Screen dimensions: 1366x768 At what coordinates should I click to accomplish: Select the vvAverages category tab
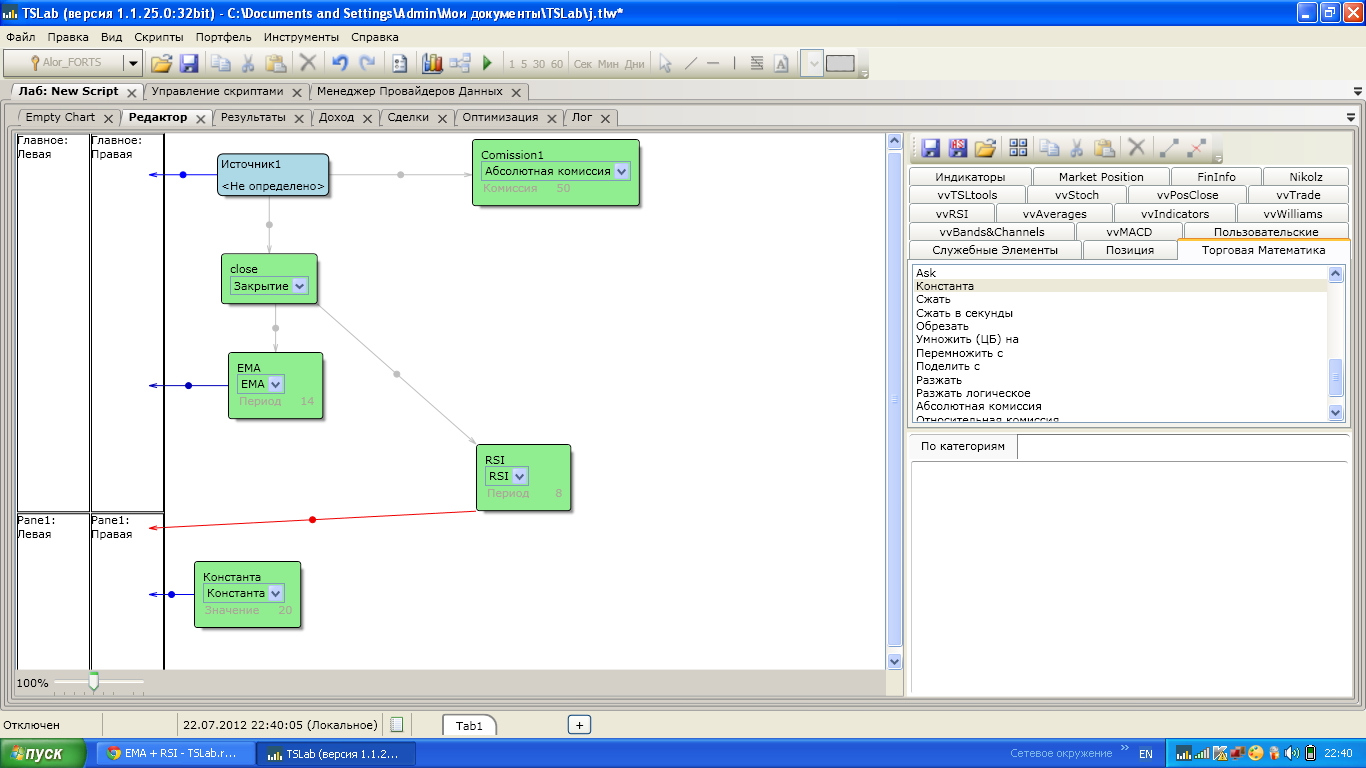click(x=1054, y=213)
